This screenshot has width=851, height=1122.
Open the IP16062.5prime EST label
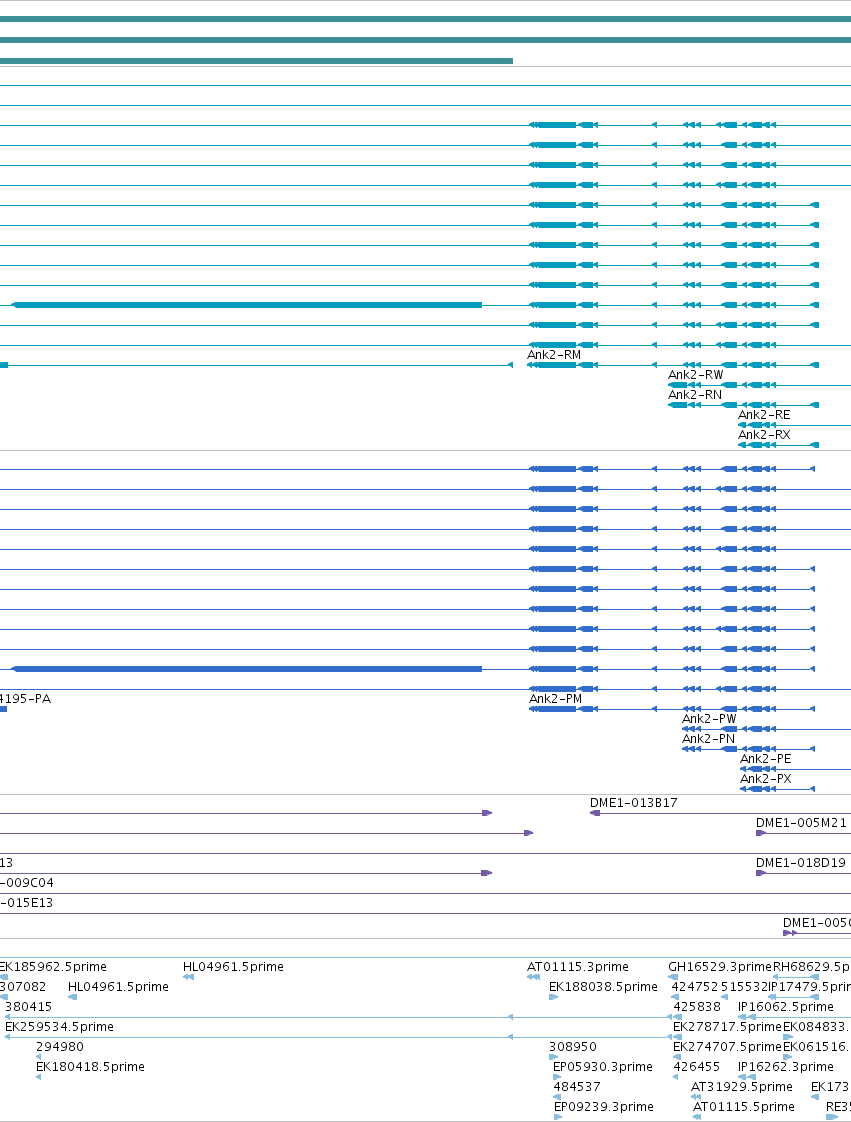786,1008
